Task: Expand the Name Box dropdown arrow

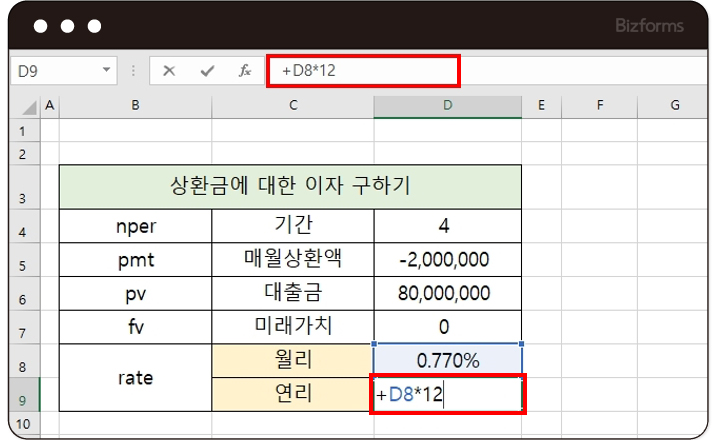Action: coord(107,71)
